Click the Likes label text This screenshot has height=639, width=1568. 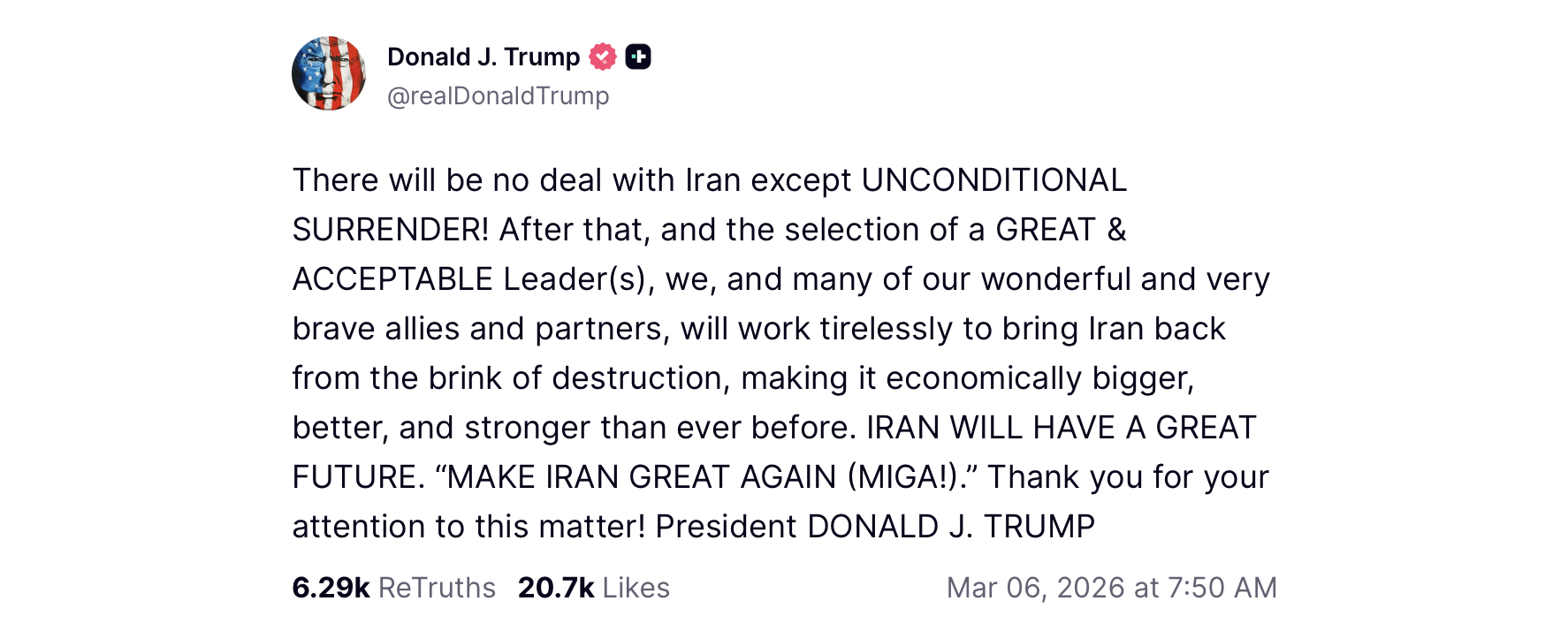coord(636,588)
